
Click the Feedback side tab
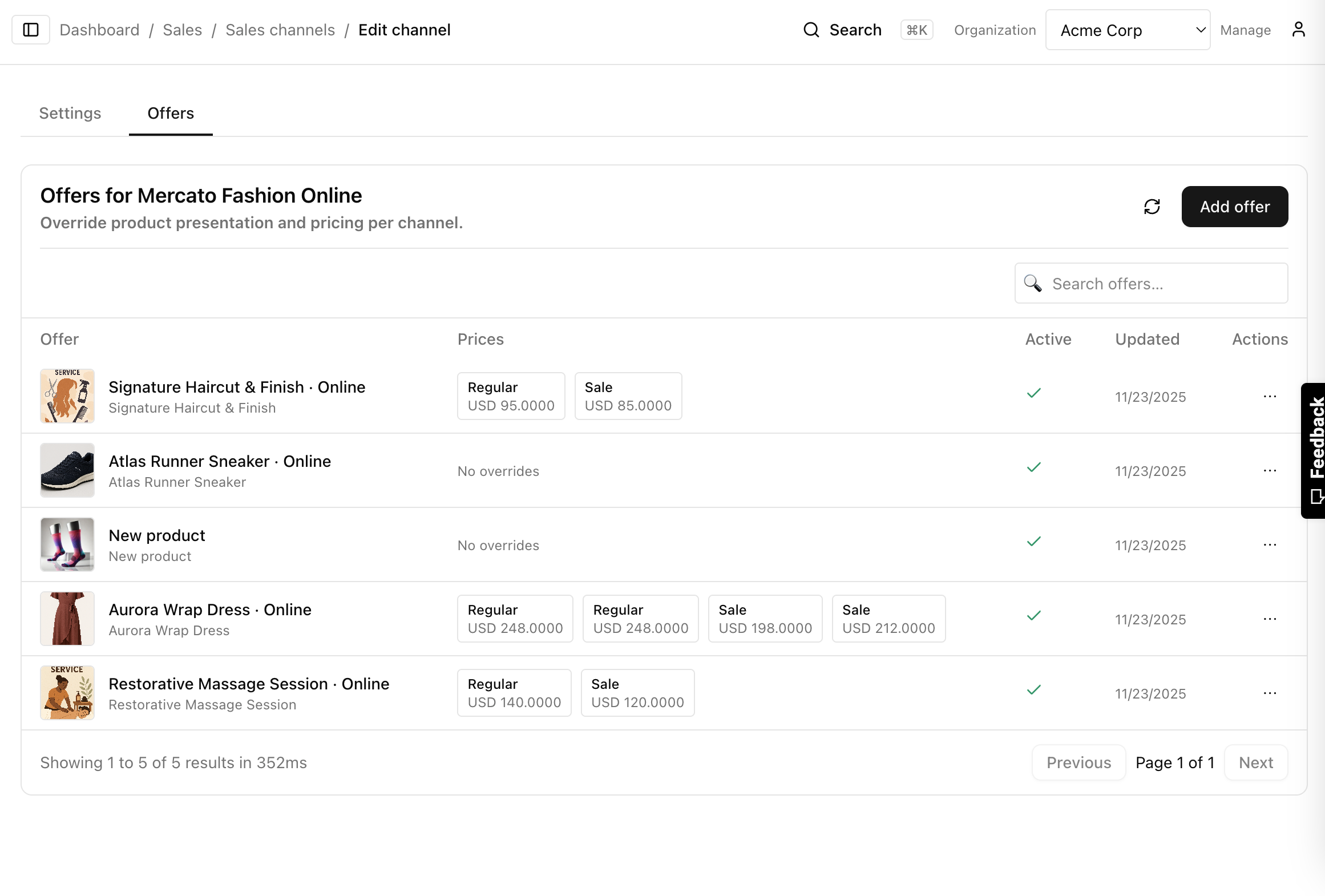(1315, 450)
